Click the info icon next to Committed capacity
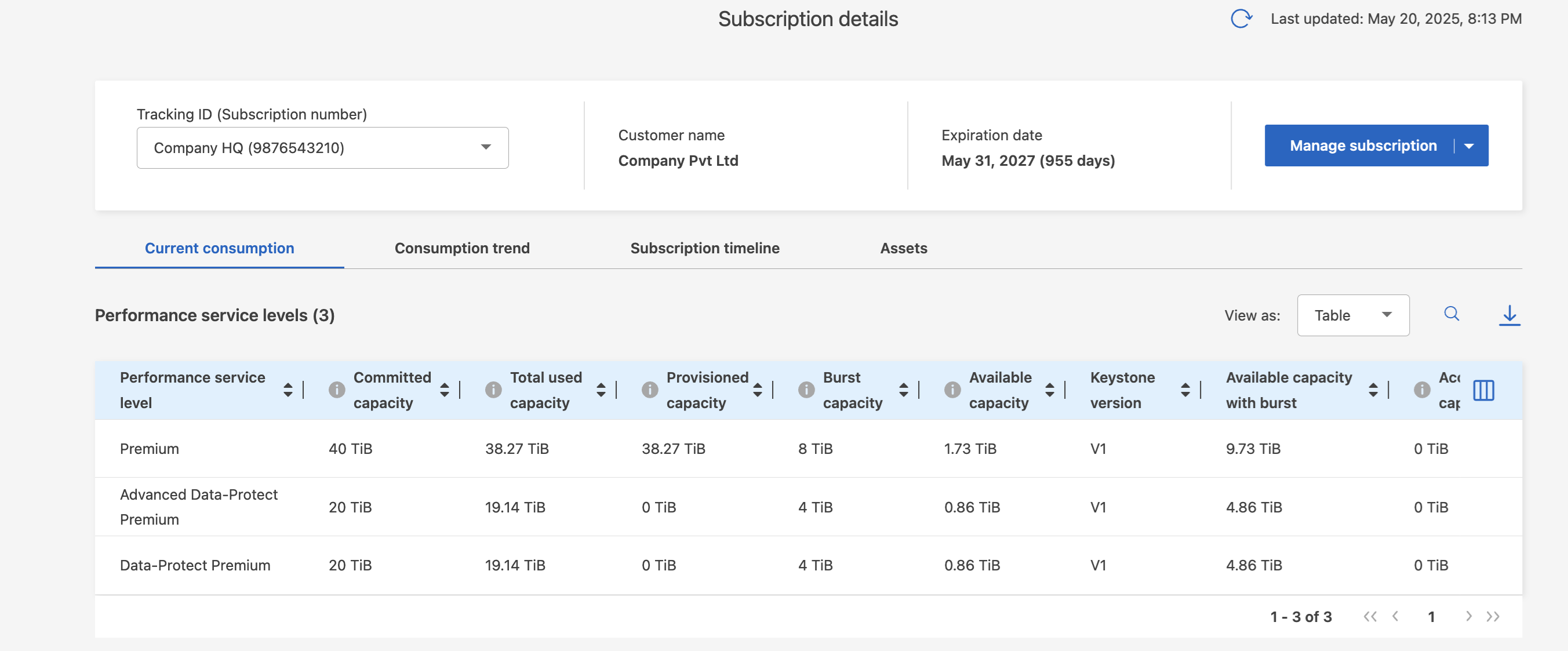Viewport: 1568px width, 651px height. 337,390
